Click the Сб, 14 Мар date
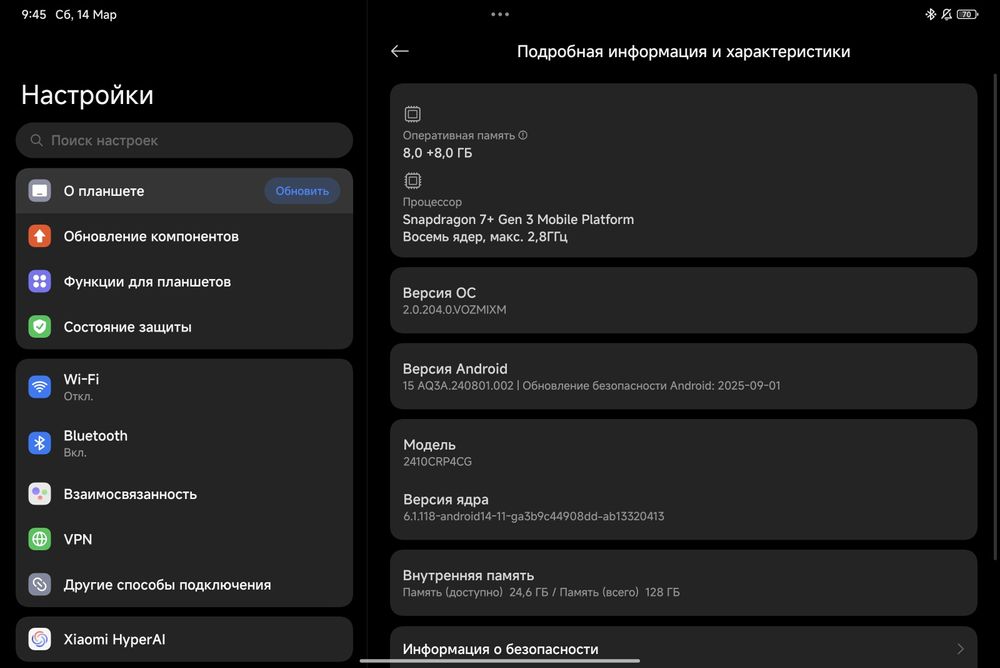1000x668 pixels. click(86, 14)
